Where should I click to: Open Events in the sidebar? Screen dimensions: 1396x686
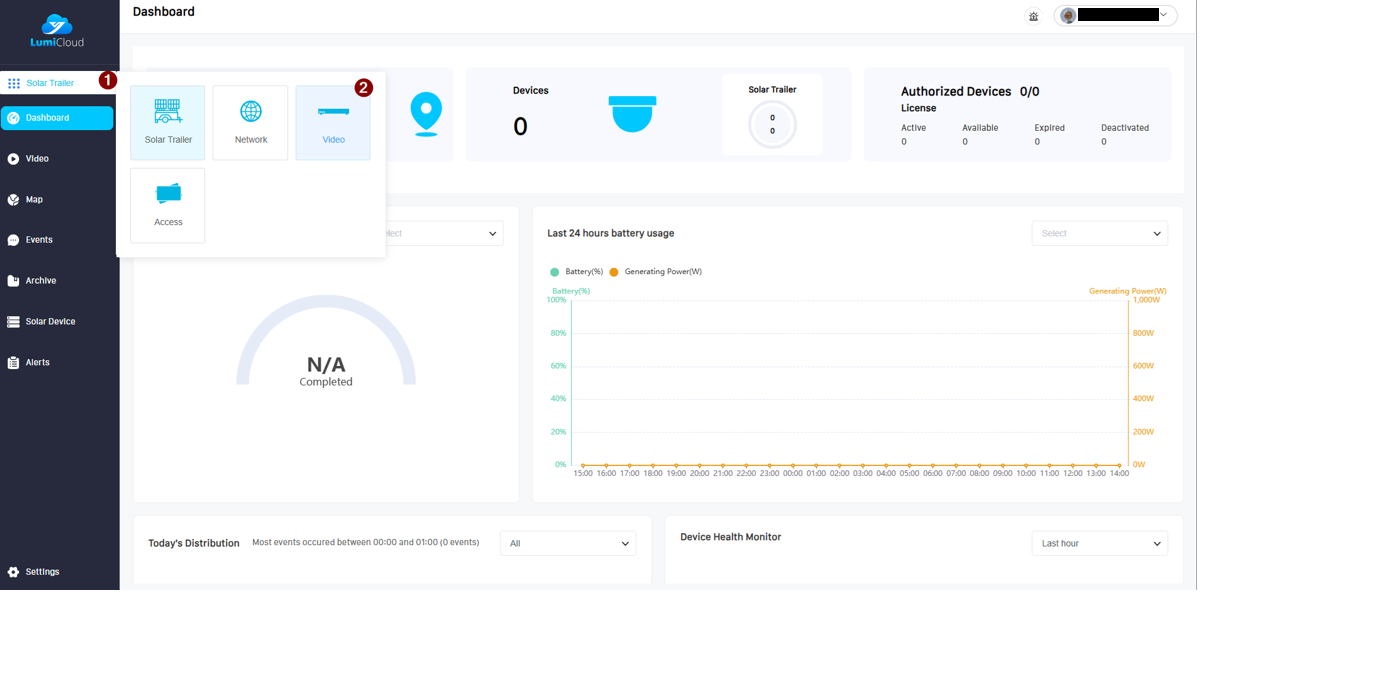[x=39, y=240]
